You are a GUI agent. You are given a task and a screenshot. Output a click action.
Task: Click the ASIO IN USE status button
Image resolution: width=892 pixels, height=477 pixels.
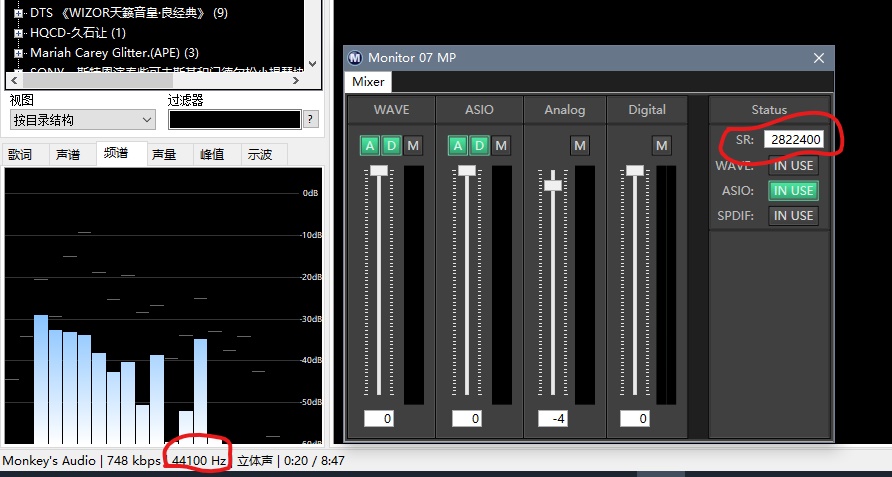coord(793,190)
